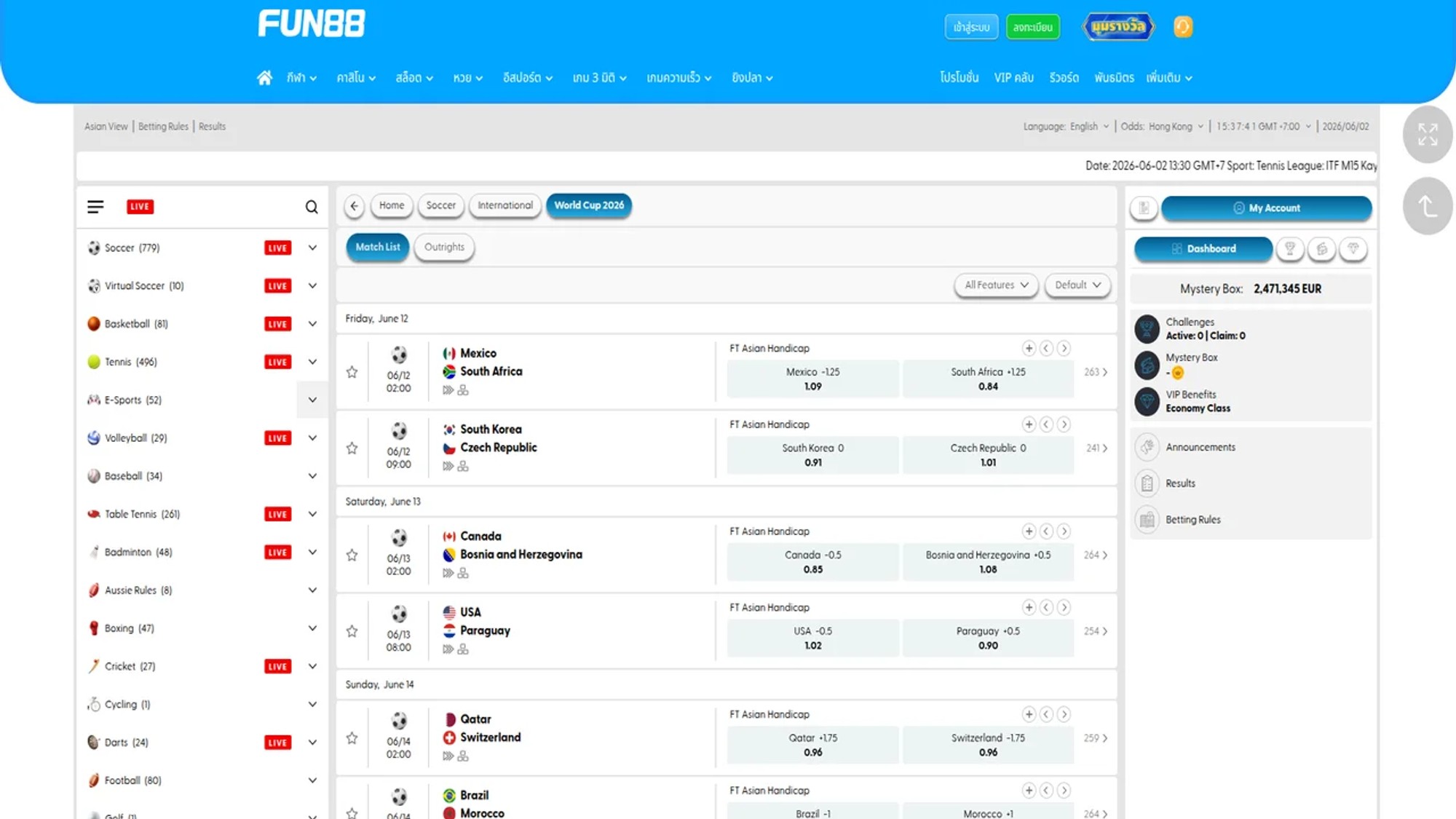
Task: Expand the E-Sports (52) category chevron
Action: pyautogui.click(x=312, y=400)
